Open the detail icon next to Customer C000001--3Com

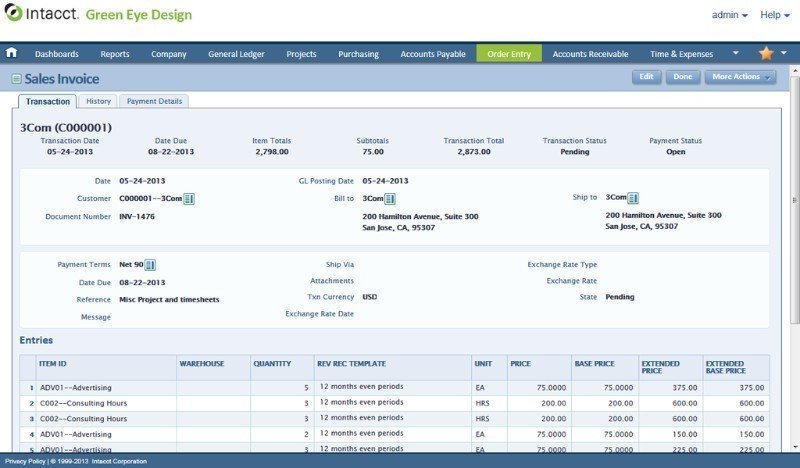[x=190, y=199]
